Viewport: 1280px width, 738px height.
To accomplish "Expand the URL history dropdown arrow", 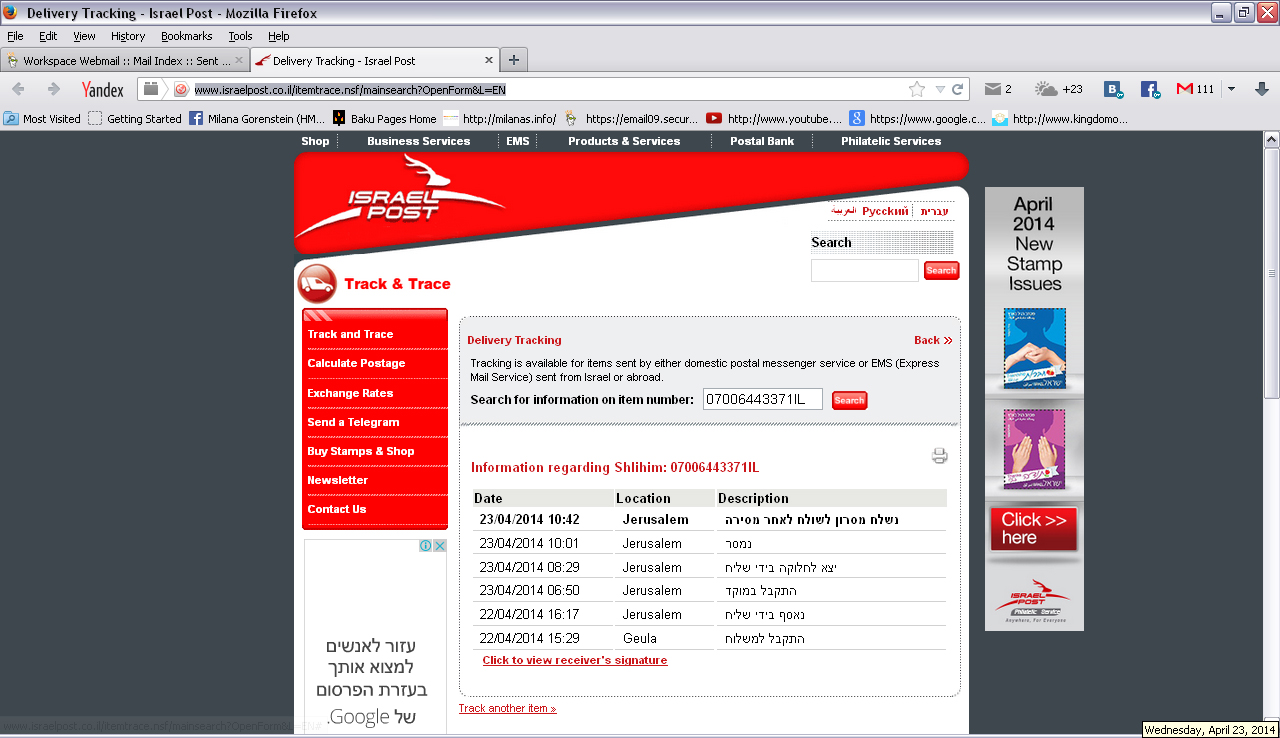I will tap(940, 89).
